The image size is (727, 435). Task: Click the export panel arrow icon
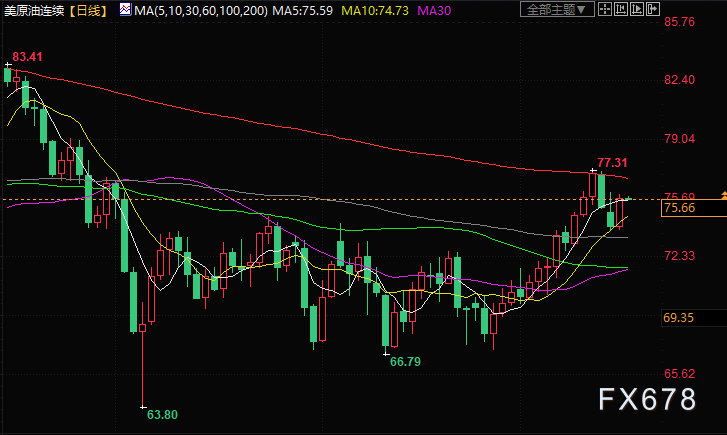point(653,9)
